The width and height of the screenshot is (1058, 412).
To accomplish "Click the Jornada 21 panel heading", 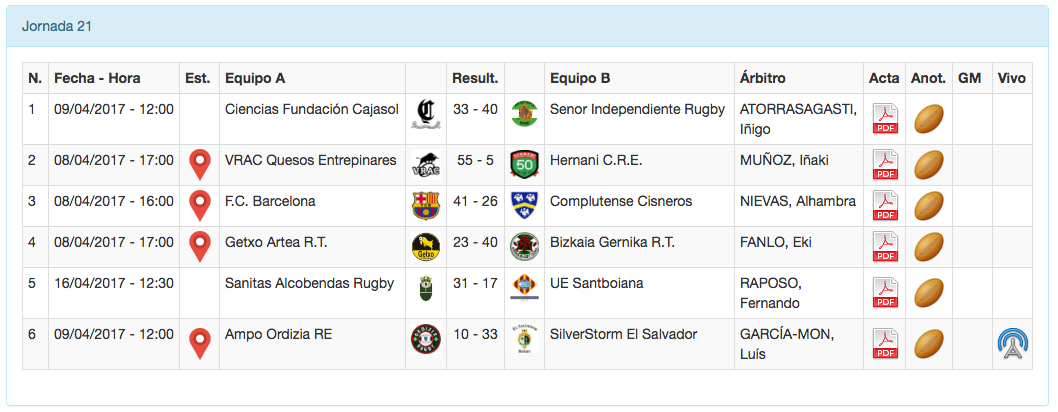I will (x=57, y=26).
